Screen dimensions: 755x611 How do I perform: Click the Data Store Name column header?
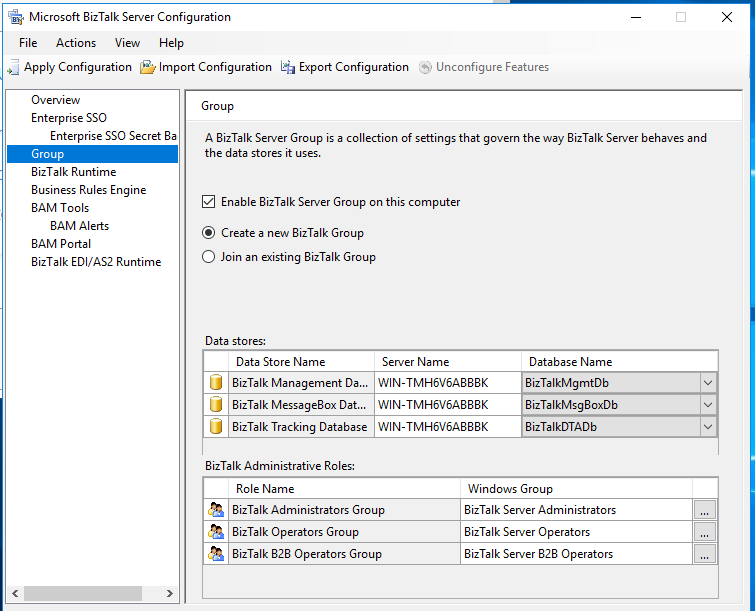(x=301, y=362)
